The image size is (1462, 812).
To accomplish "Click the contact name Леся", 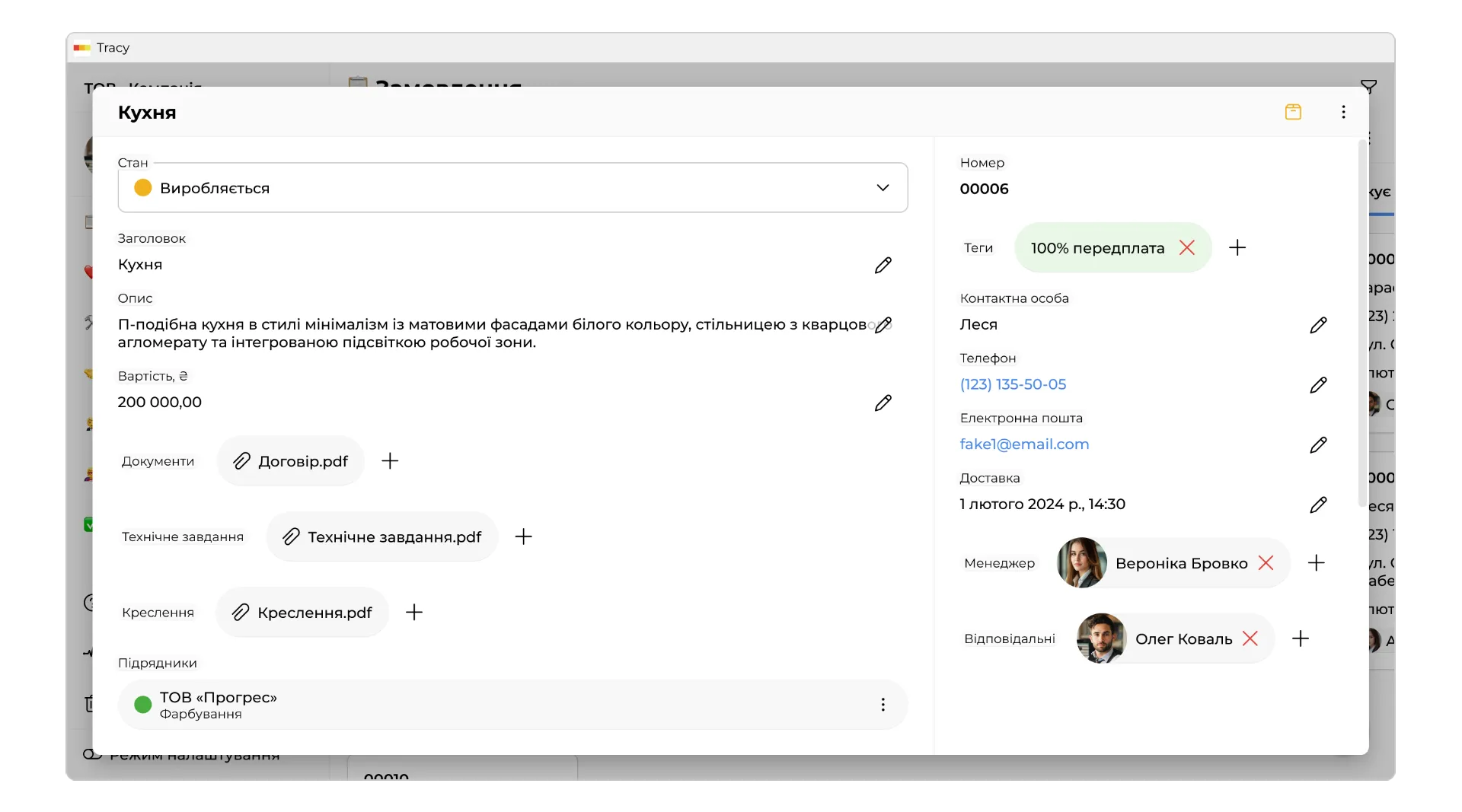I will [x=978, y=324].
